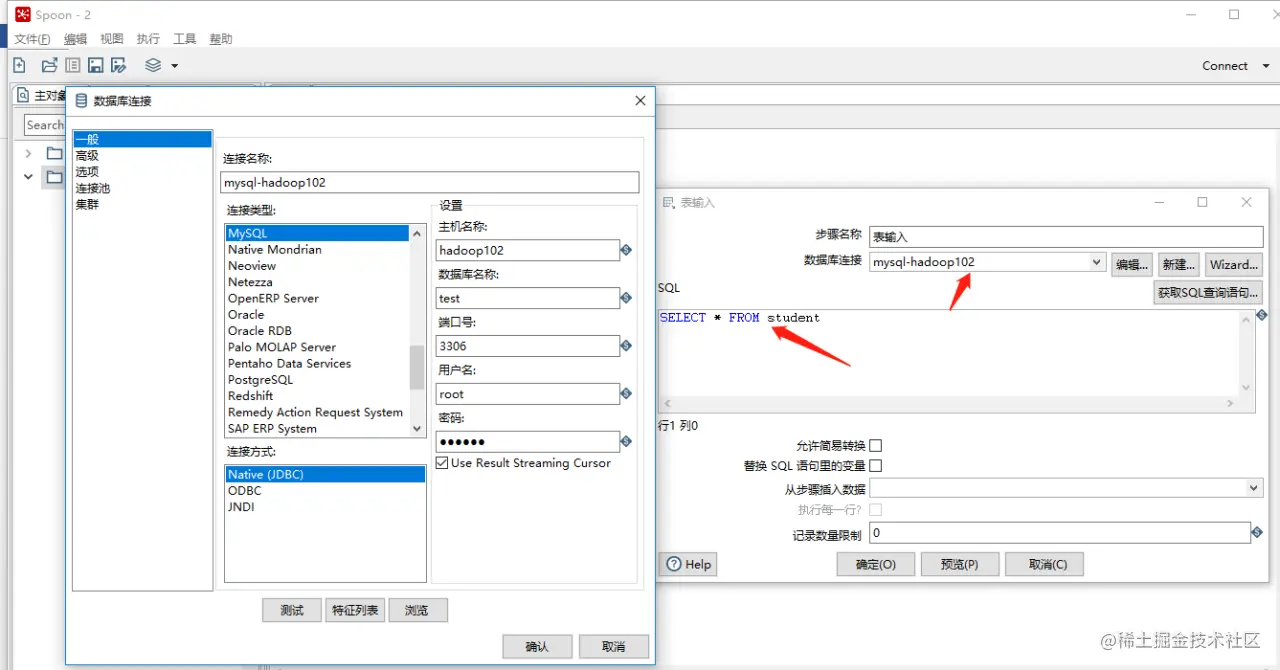Open the 数据库连接 dropdown in 表输入 window
Viewport: 1280px width, 670px height.
(1097, 262)
